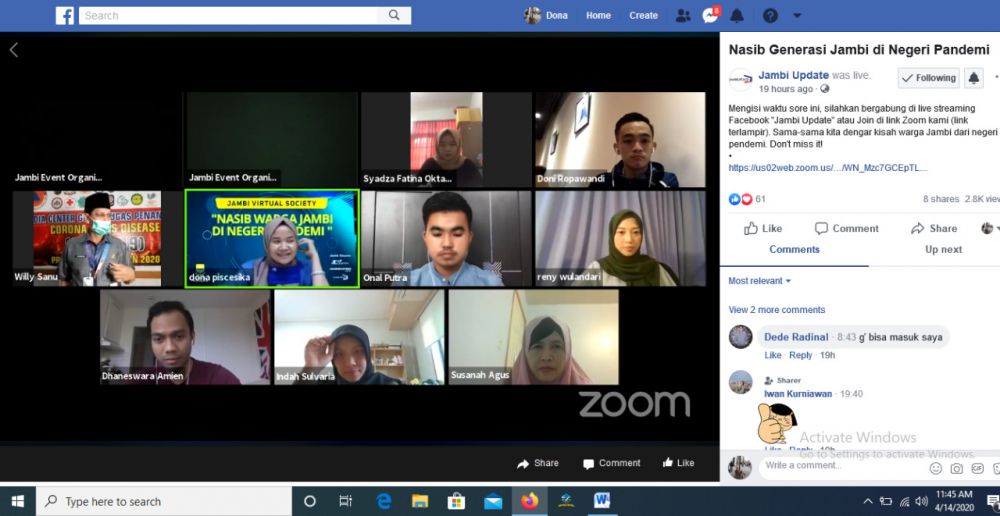Click the Facebook search field
Image resolution: width=1000 pixels, height=516 pixels.
228,15
